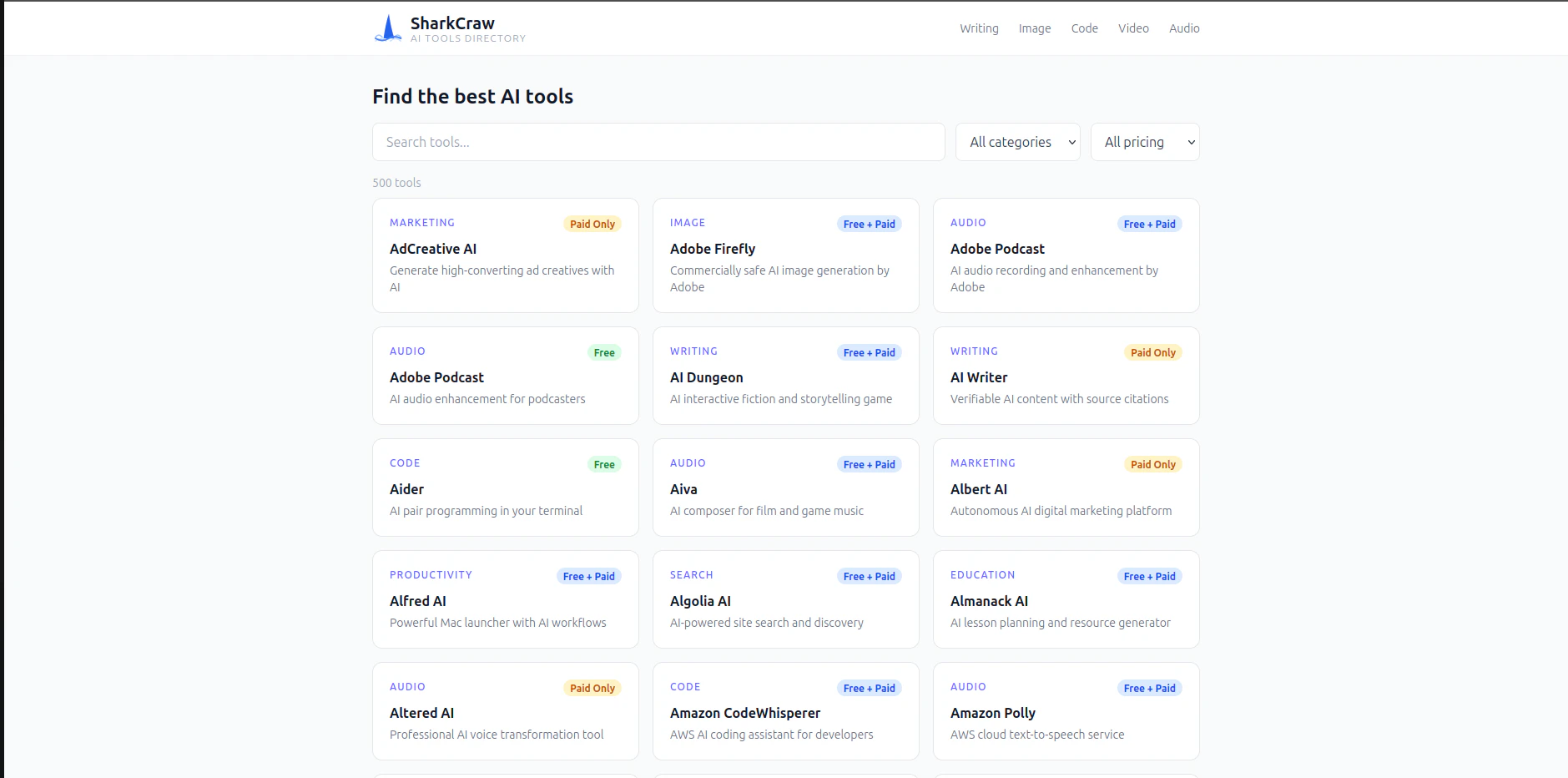
Task: Click description AI pair programming in your terminal
Action: (486, 511)
